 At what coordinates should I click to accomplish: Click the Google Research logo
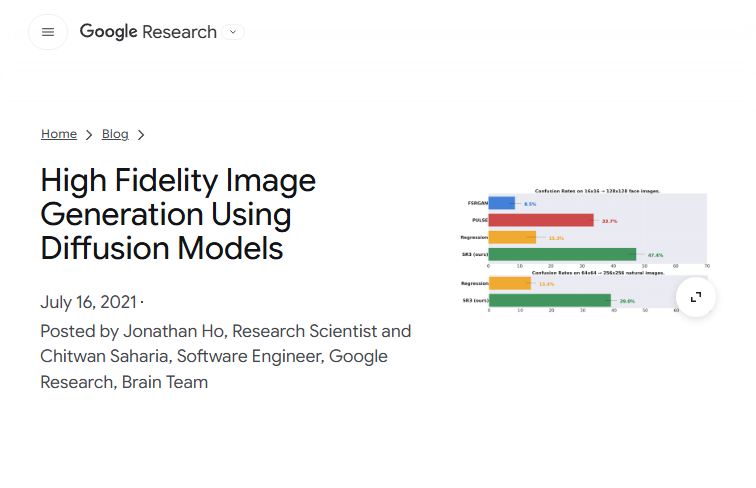(x=148, y=32)
